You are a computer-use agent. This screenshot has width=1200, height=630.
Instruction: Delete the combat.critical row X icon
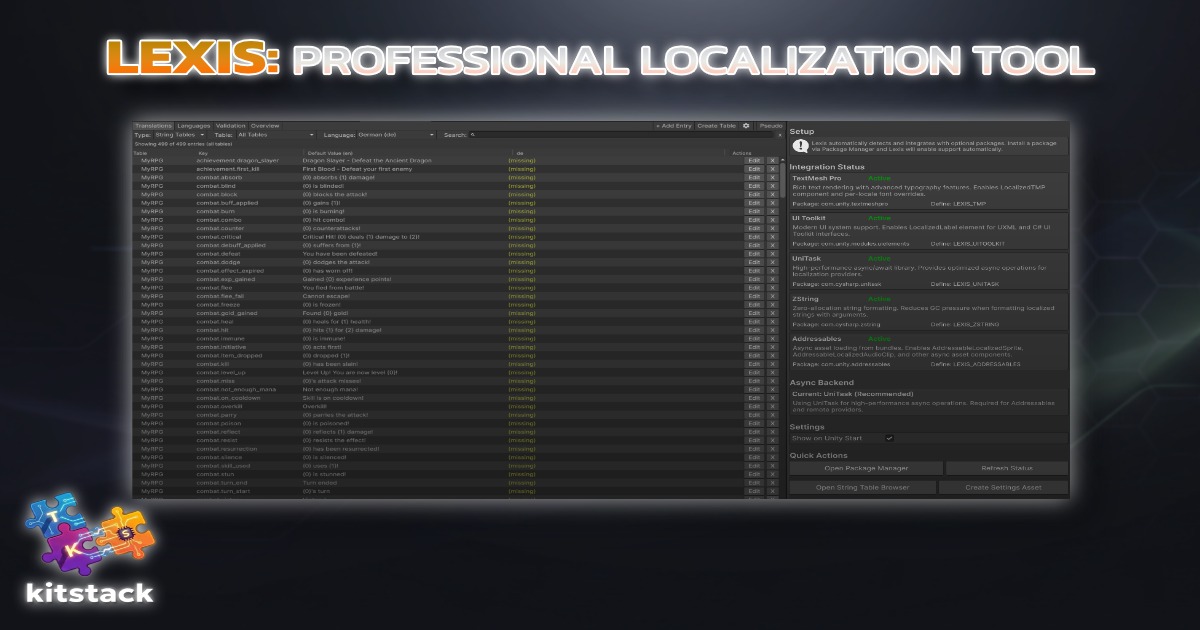773,237
